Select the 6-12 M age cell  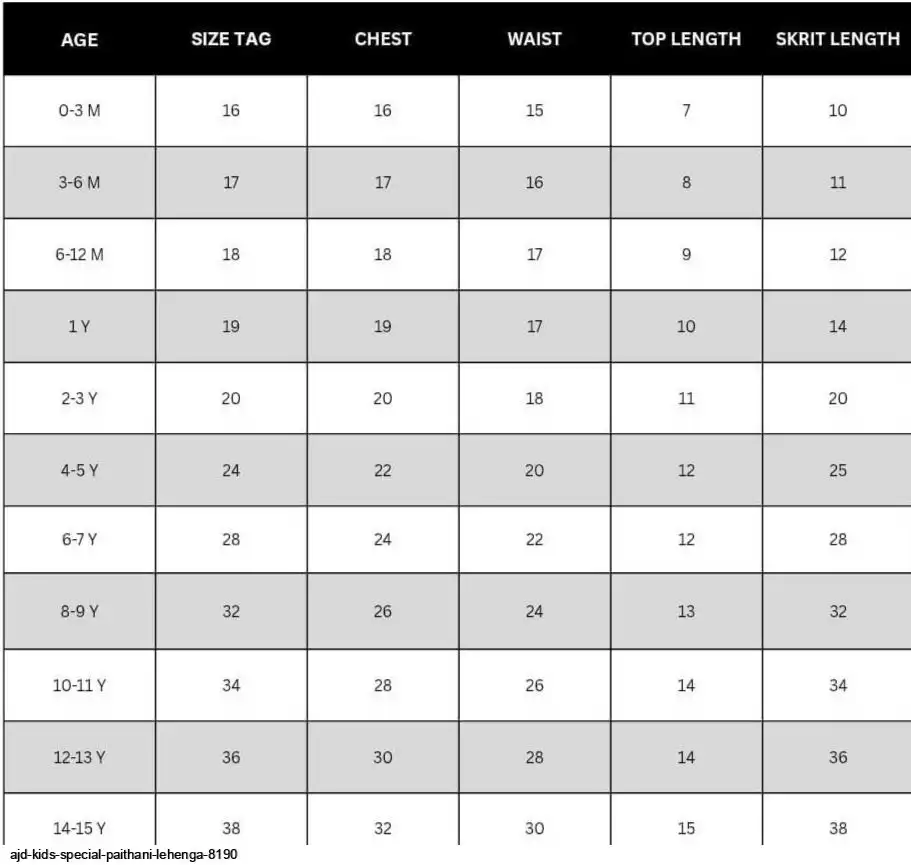pyautogui.click(x=80, y=254)
